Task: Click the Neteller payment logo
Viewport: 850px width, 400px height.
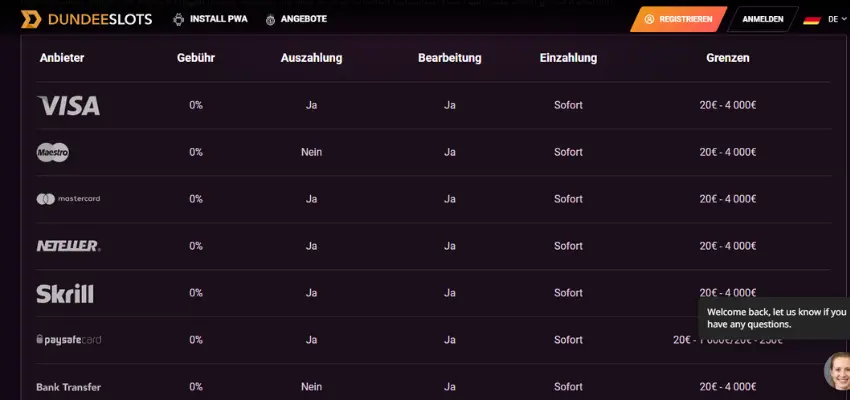Action: [68, 246]
